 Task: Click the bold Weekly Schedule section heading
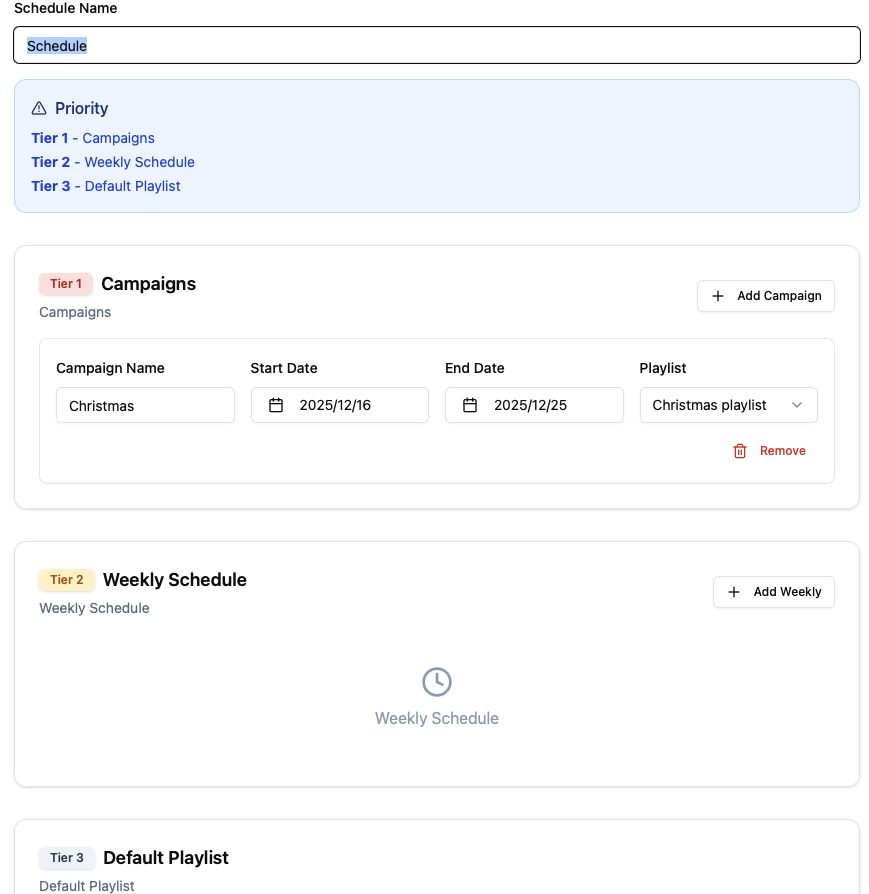pyautogui.click(x=175, y=580)
